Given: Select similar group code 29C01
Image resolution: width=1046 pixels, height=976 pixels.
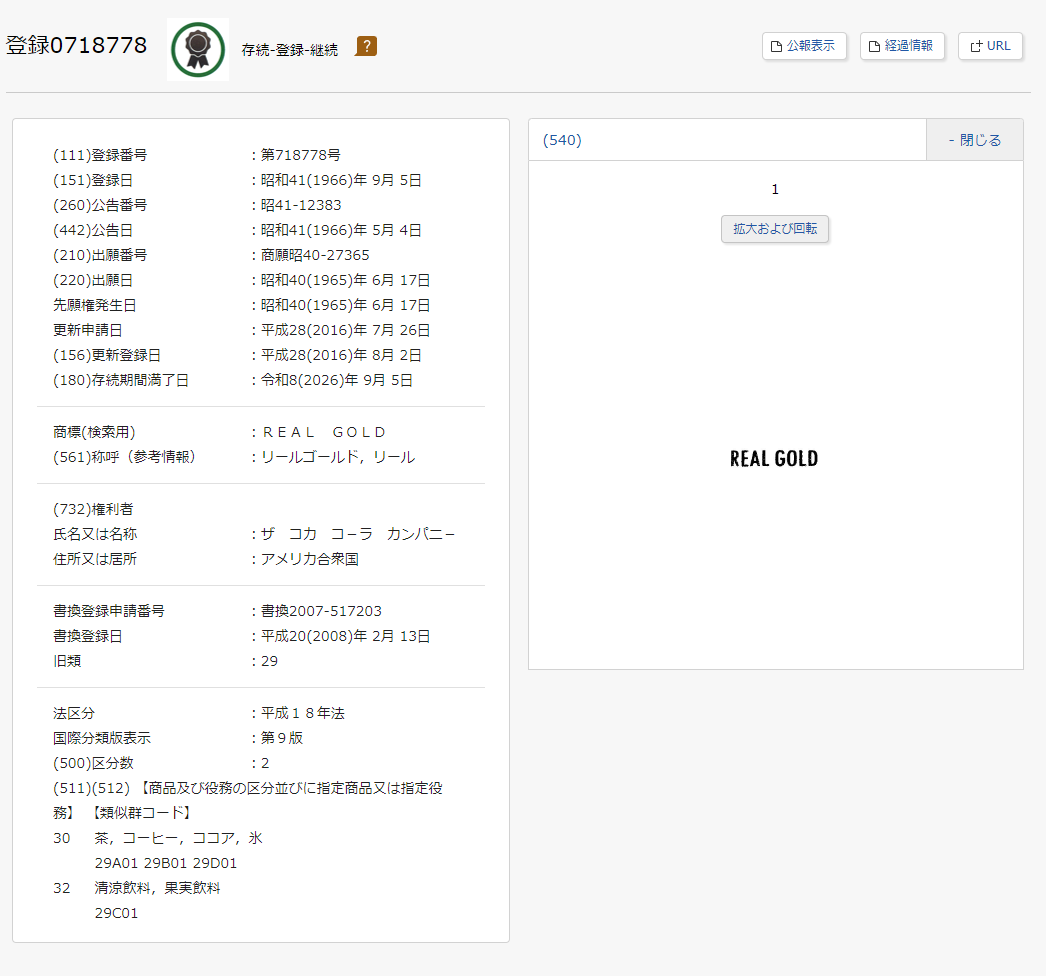Looking at the screenshot, I should 116,913.
